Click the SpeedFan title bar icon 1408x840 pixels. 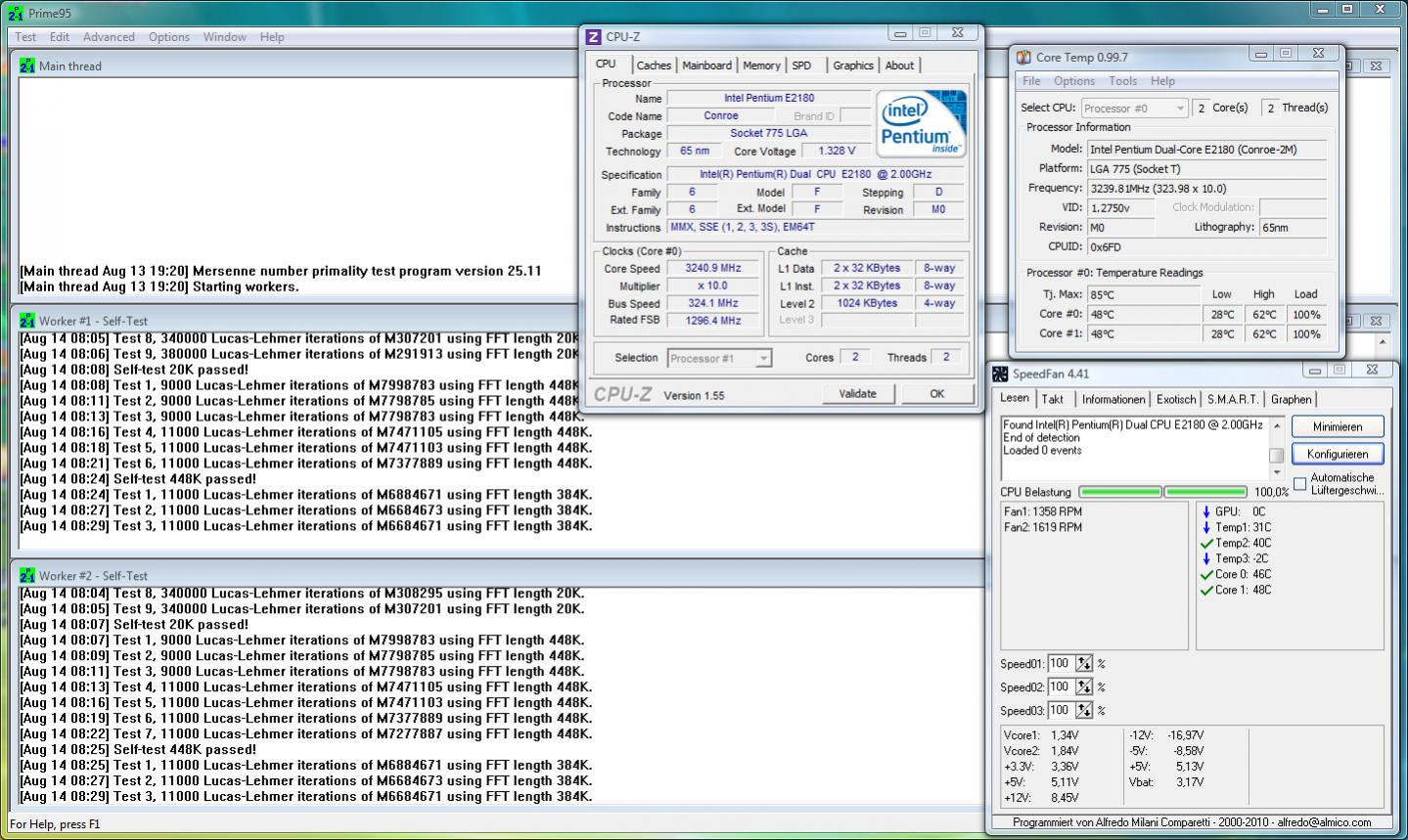pos(1000,374)
